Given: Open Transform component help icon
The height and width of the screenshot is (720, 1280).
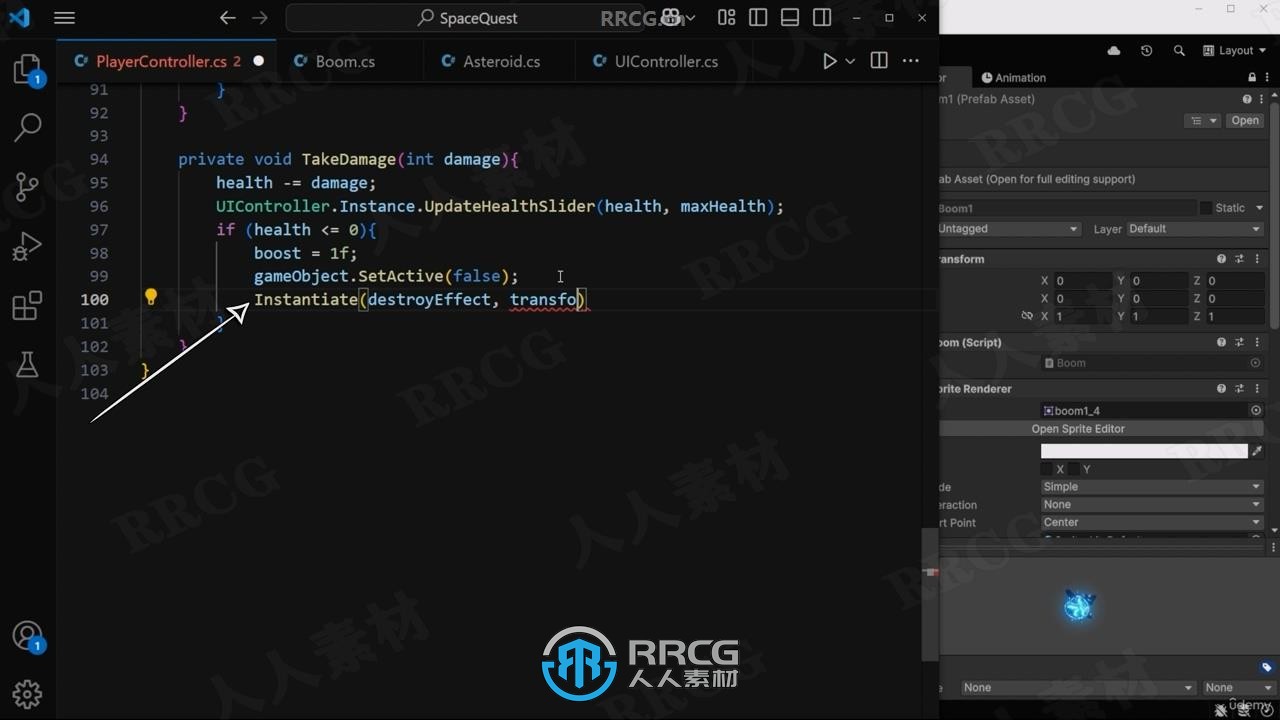Looking at the screenshot, I should coord(1222,259).
